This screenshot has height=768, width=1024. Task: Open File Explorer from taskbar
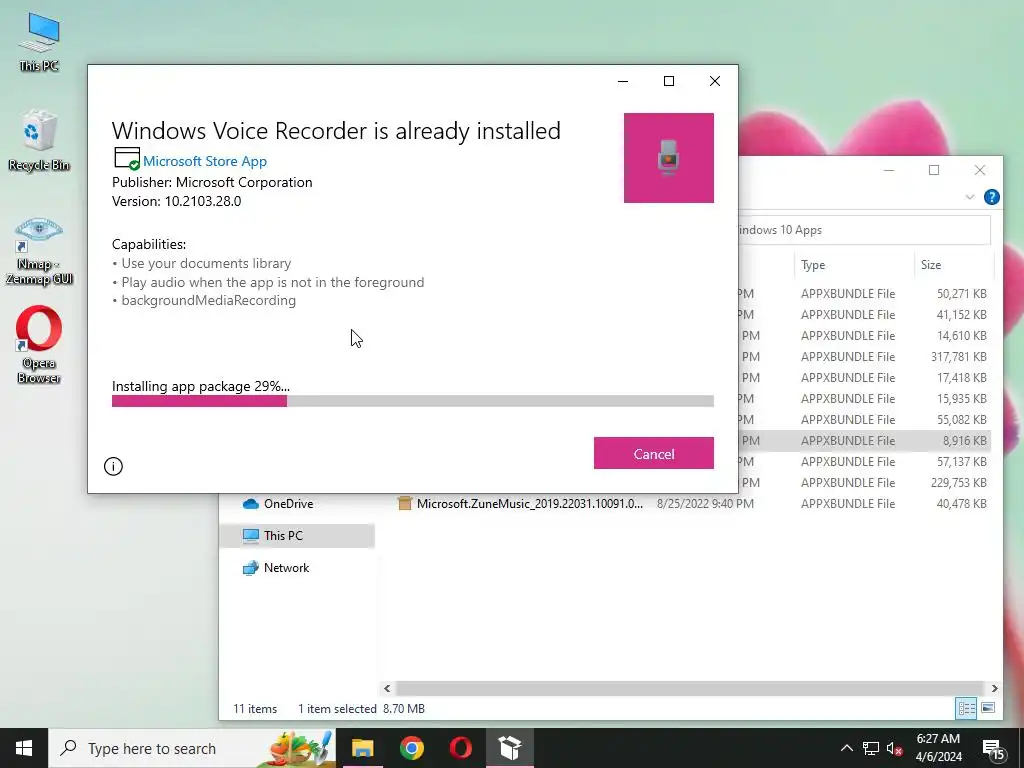[362, 748]
